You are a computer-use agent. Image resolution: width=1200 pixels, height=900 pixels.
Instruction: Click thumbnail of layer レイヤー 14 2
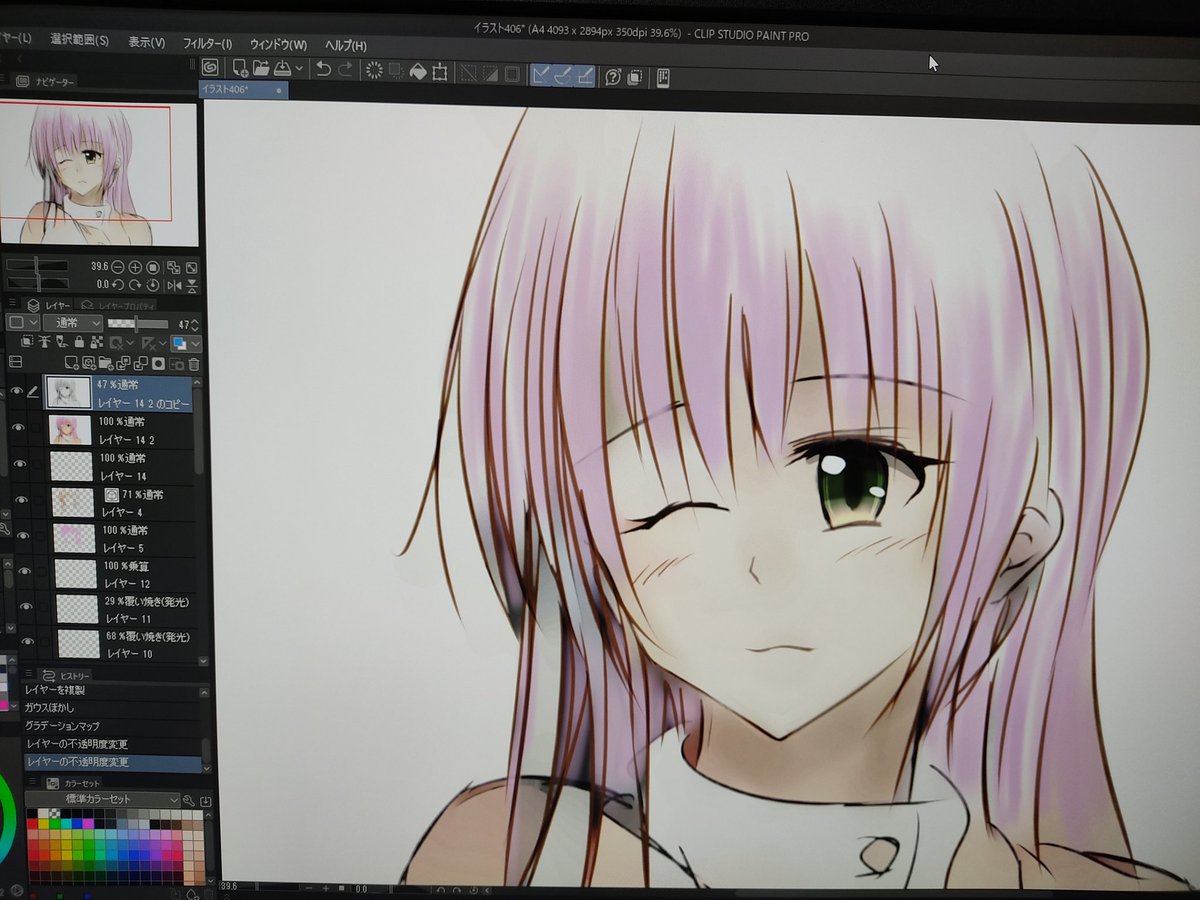tap(70, 429)
